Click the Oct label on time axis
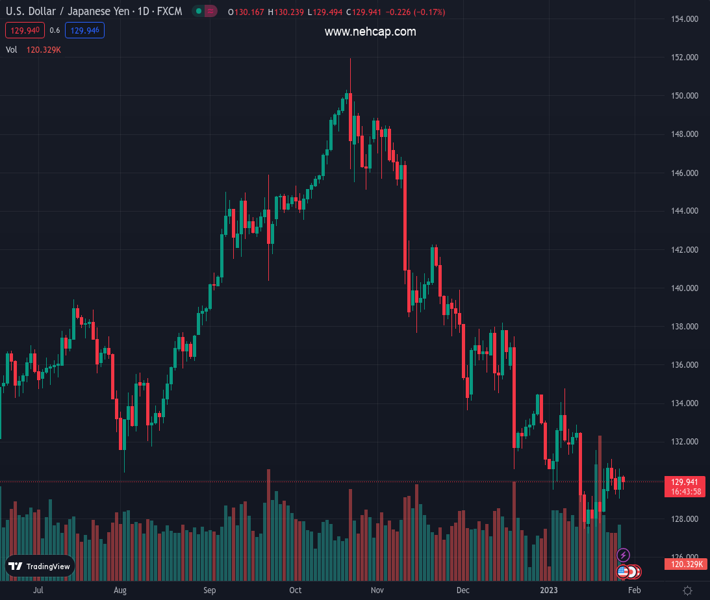The width and height of the screenshot is (710, 600). [x=295, y=590]
